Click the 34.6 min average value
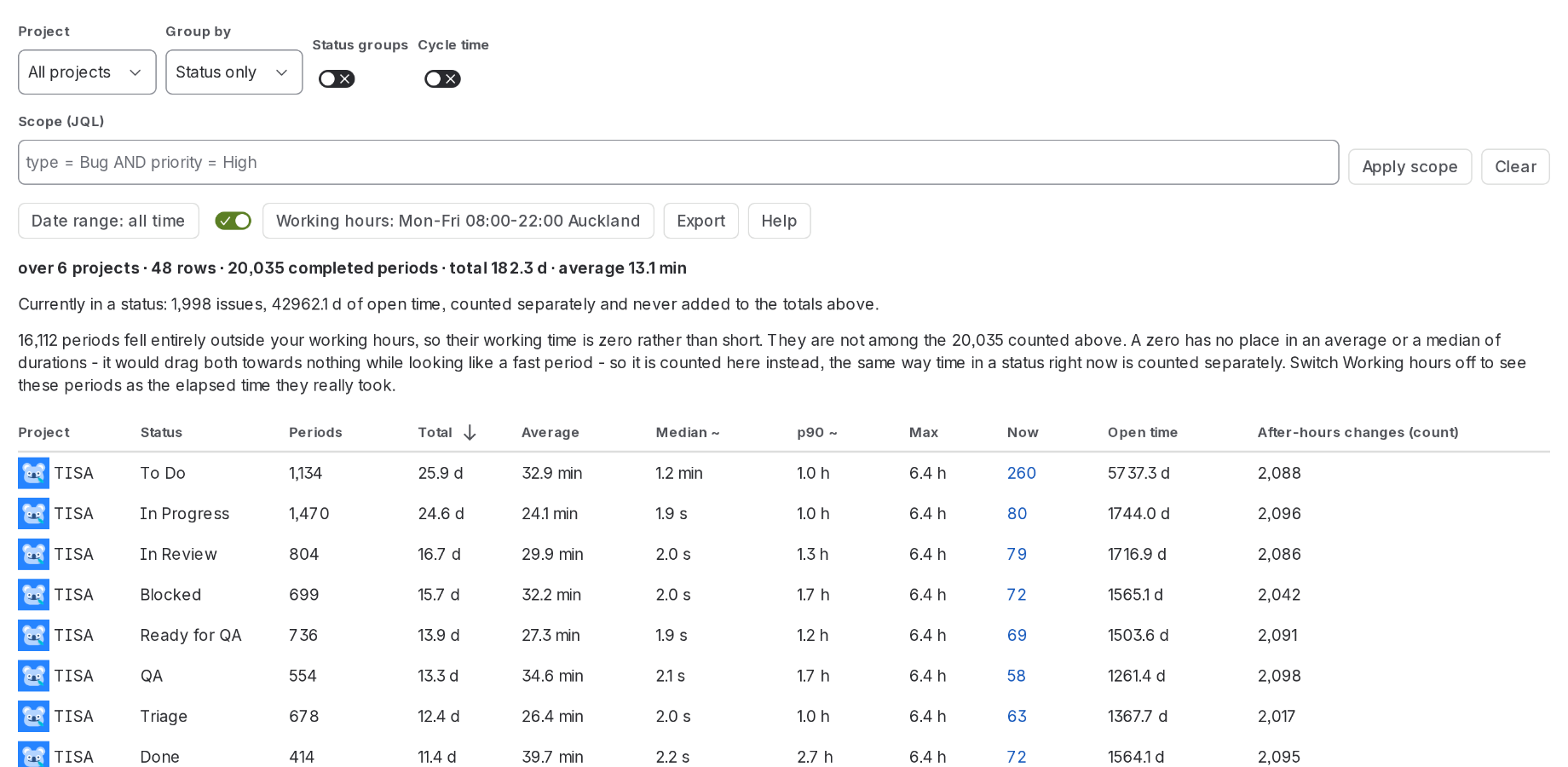Screen dimensions: 1568x767 click(553, 676)
